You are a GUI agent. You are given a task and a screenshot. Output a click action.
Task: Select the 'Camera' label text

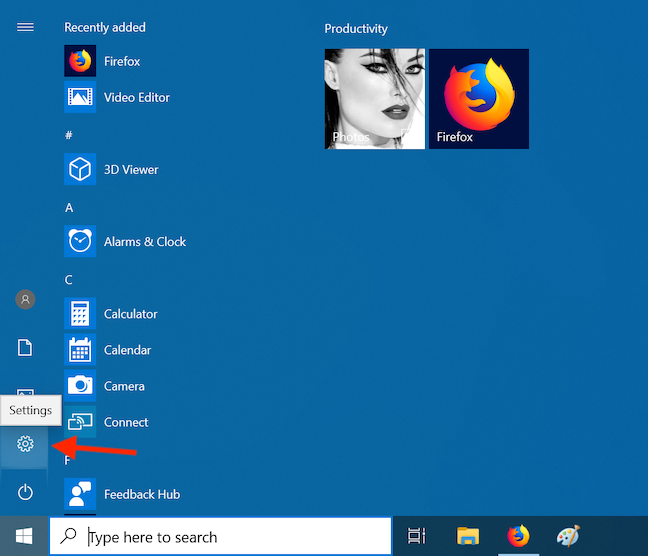[x=124, y=386]
